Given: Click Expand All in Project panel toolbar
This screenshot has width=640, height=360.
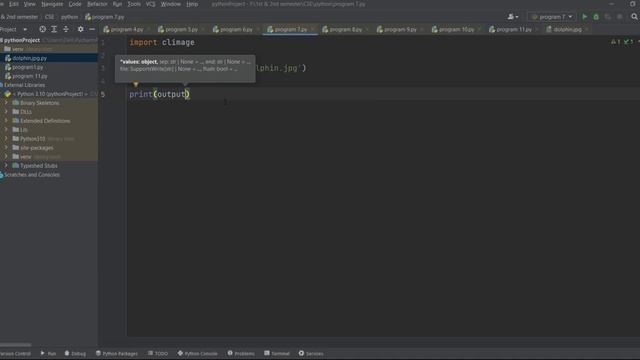Looking at the screenshot, I should [x=54, y=29].
